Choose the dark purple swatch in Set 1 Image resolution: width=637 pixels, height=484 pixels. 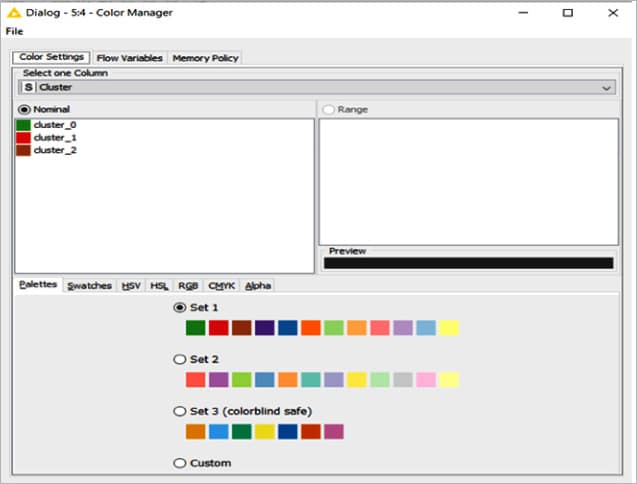pos(265,328)
